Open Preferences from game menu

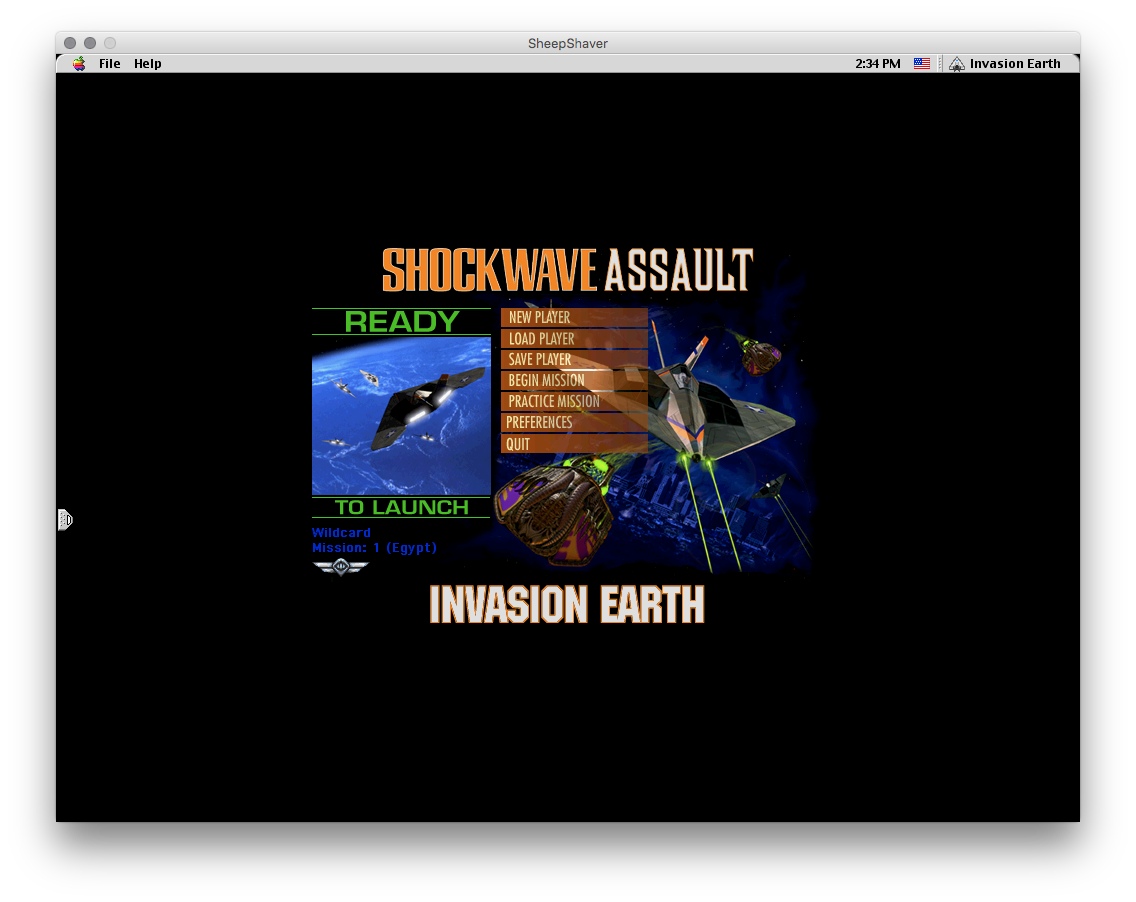[574, 422]
